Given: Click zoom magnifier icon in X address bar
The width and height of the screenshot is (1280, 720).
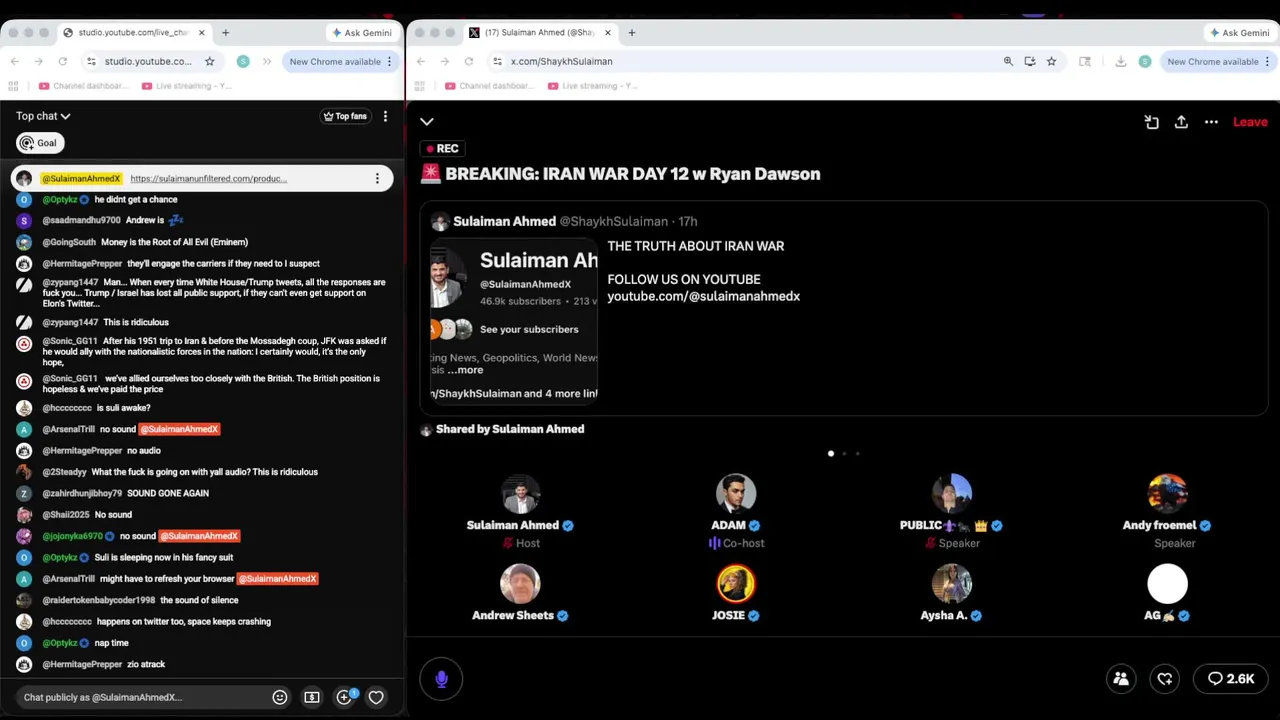Looking at the screenshot, I should tap(1008, 61).
